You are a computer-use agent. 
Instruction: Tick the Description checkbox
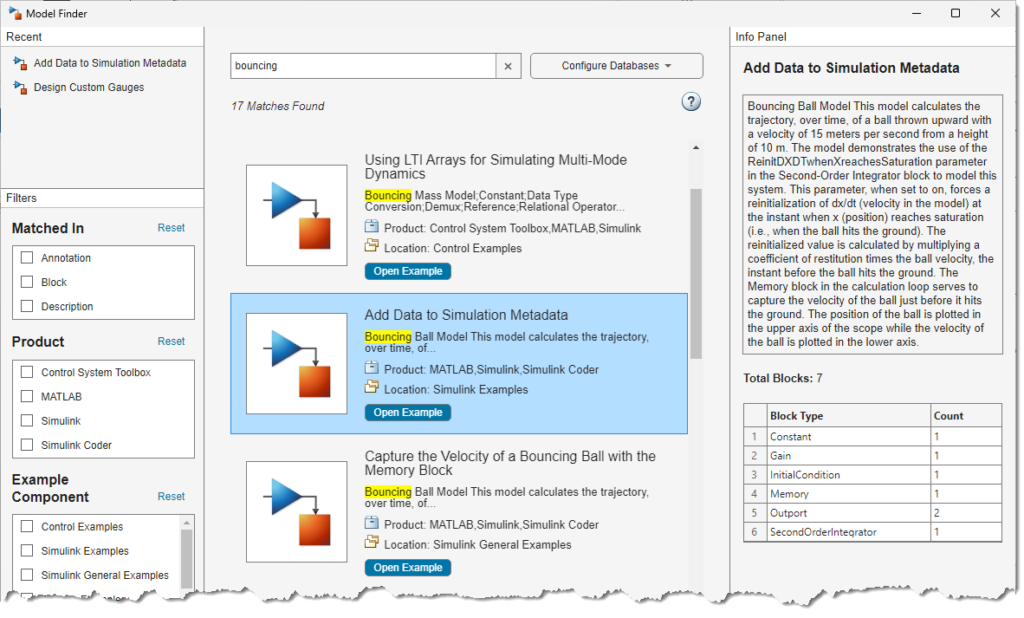coord(27,306)
